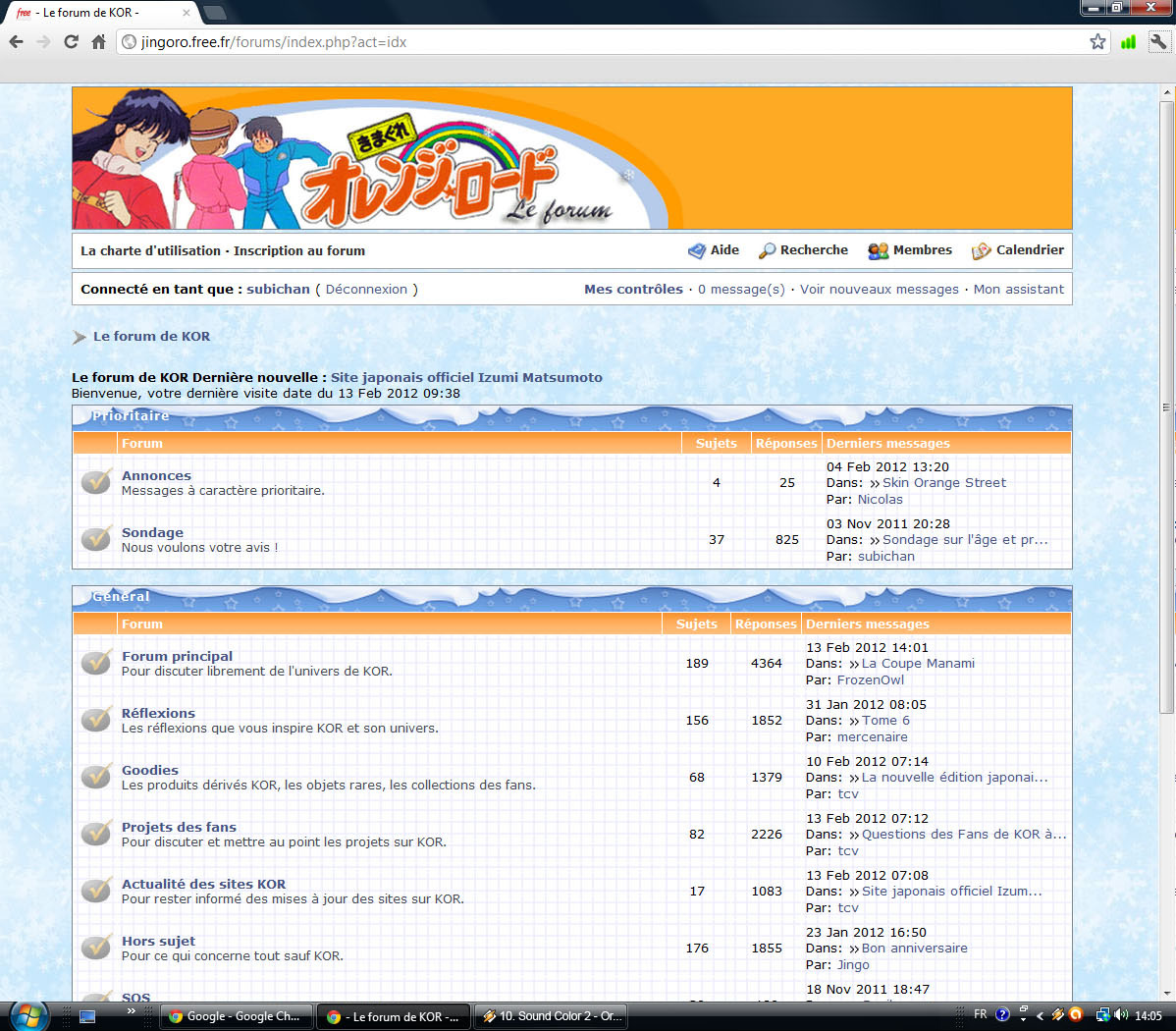Screen dimensions: 1176x1031
Task: Open the Goodies forum
Action: click(150, 770)
